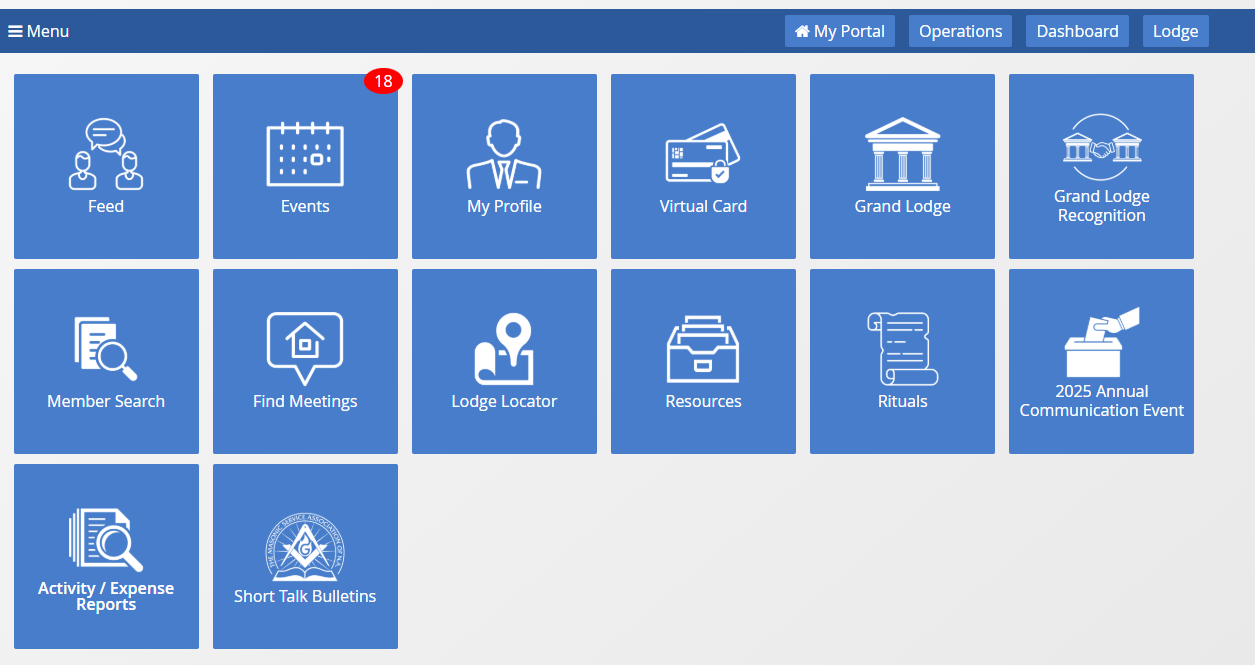Go to My Portal home button
The image size is (1255, 665).
pyautogui.click(x=839, y=31)
